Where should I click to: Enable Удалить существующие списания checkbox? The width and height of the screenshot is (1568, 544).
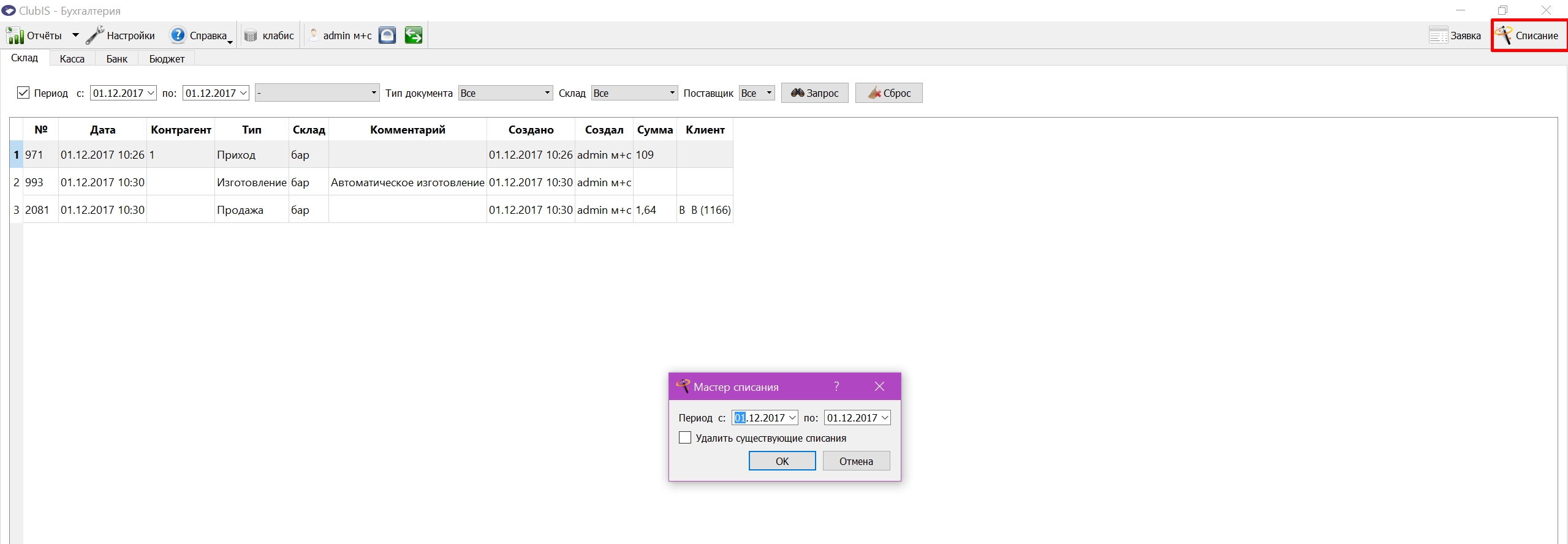pyautogui.click(x=685, y=438)
